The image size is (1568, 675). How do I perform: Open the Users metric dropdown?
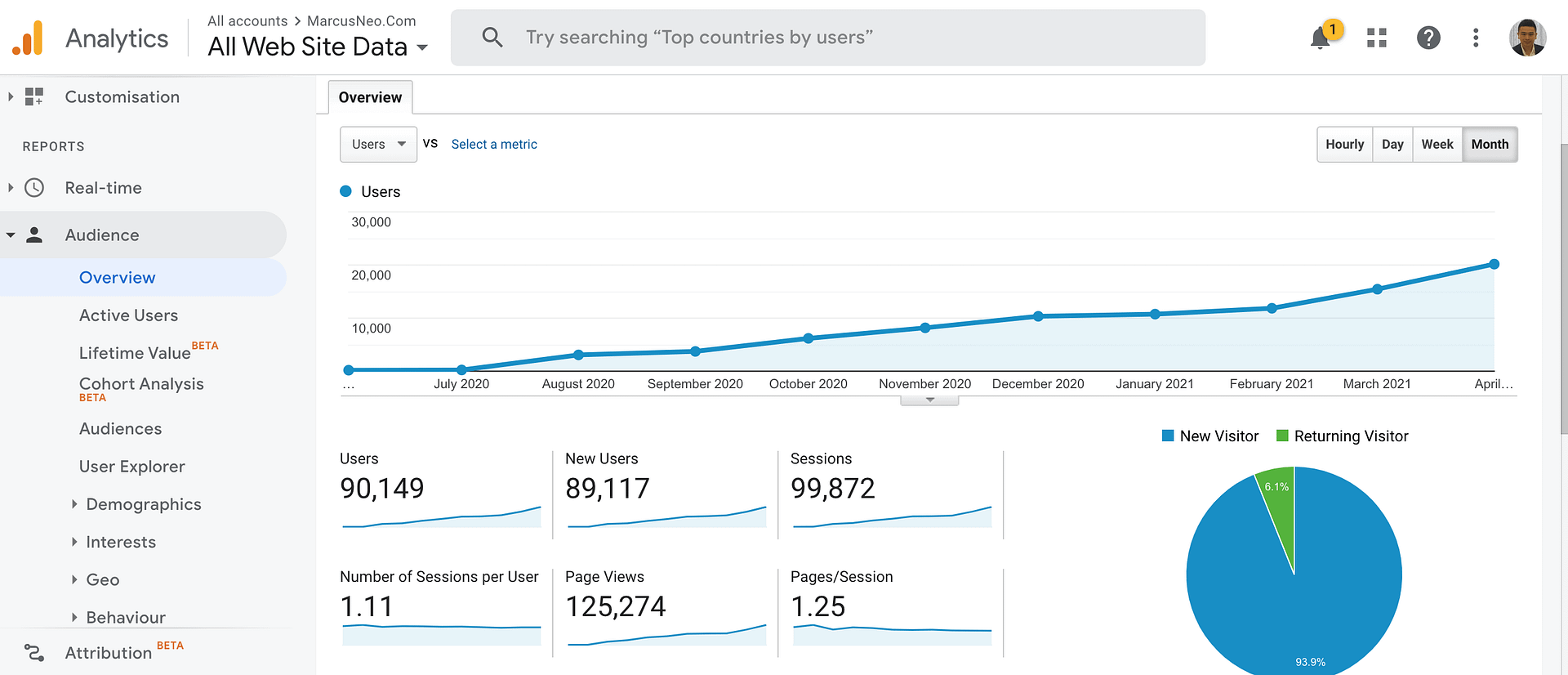[378, 145]
